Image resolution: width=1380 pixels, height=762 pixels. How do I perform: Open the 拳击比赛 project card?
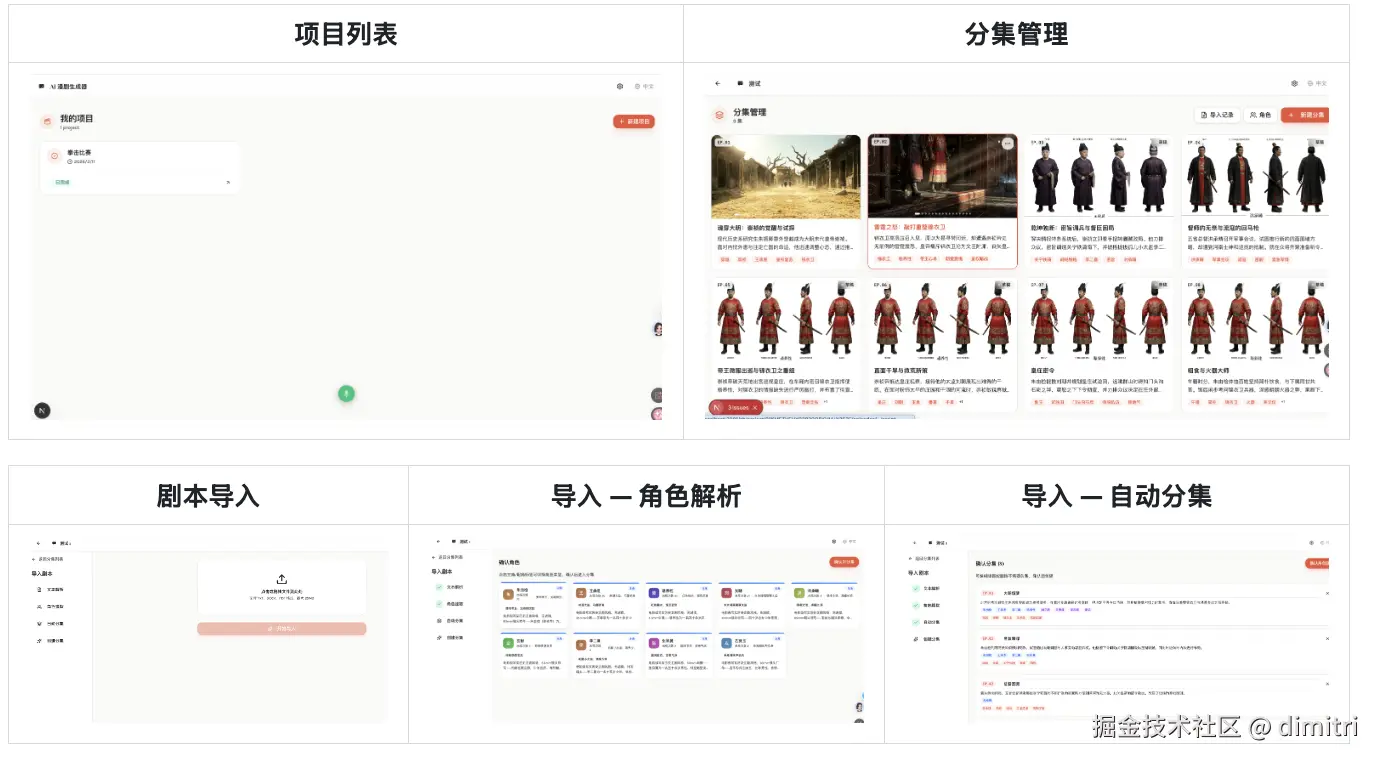pos(141,168)
